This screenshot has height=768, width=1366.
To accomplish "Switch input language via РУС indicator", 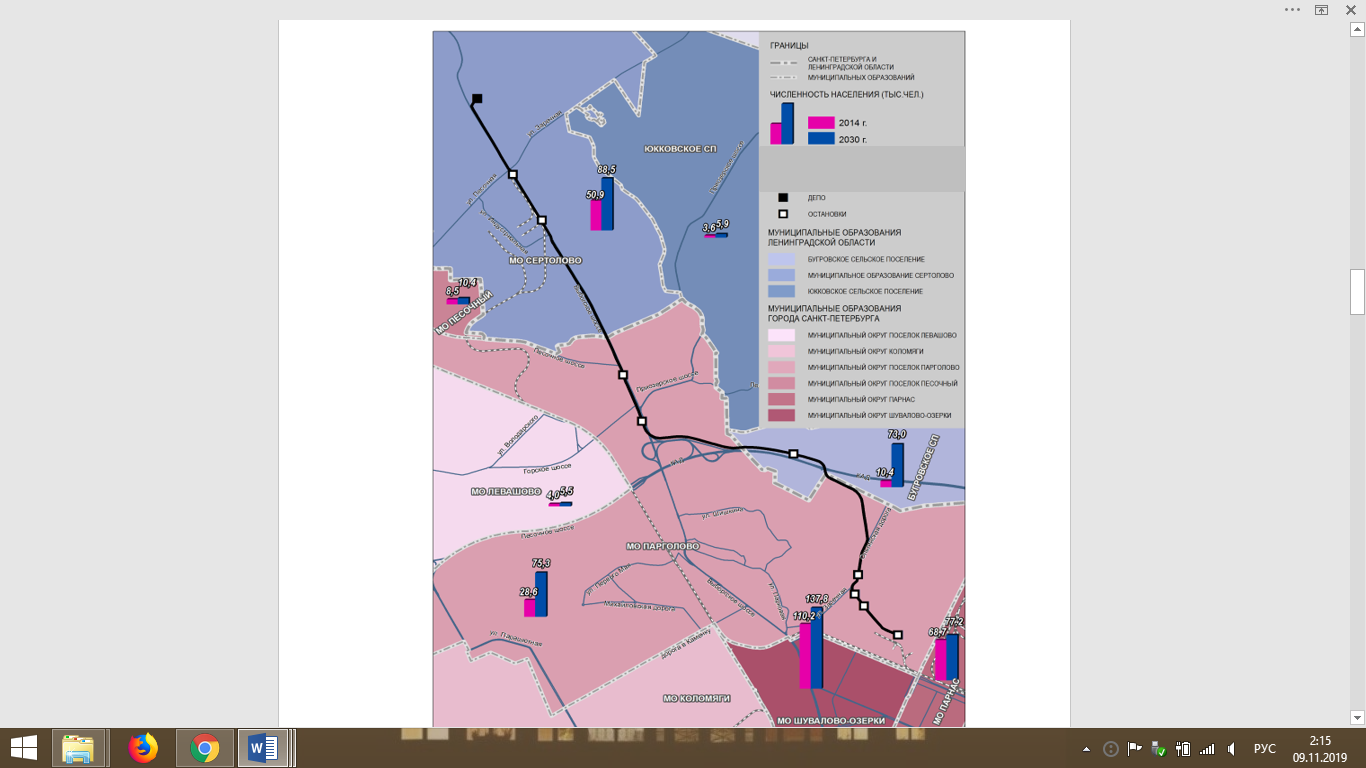I will click(1265, 748).
